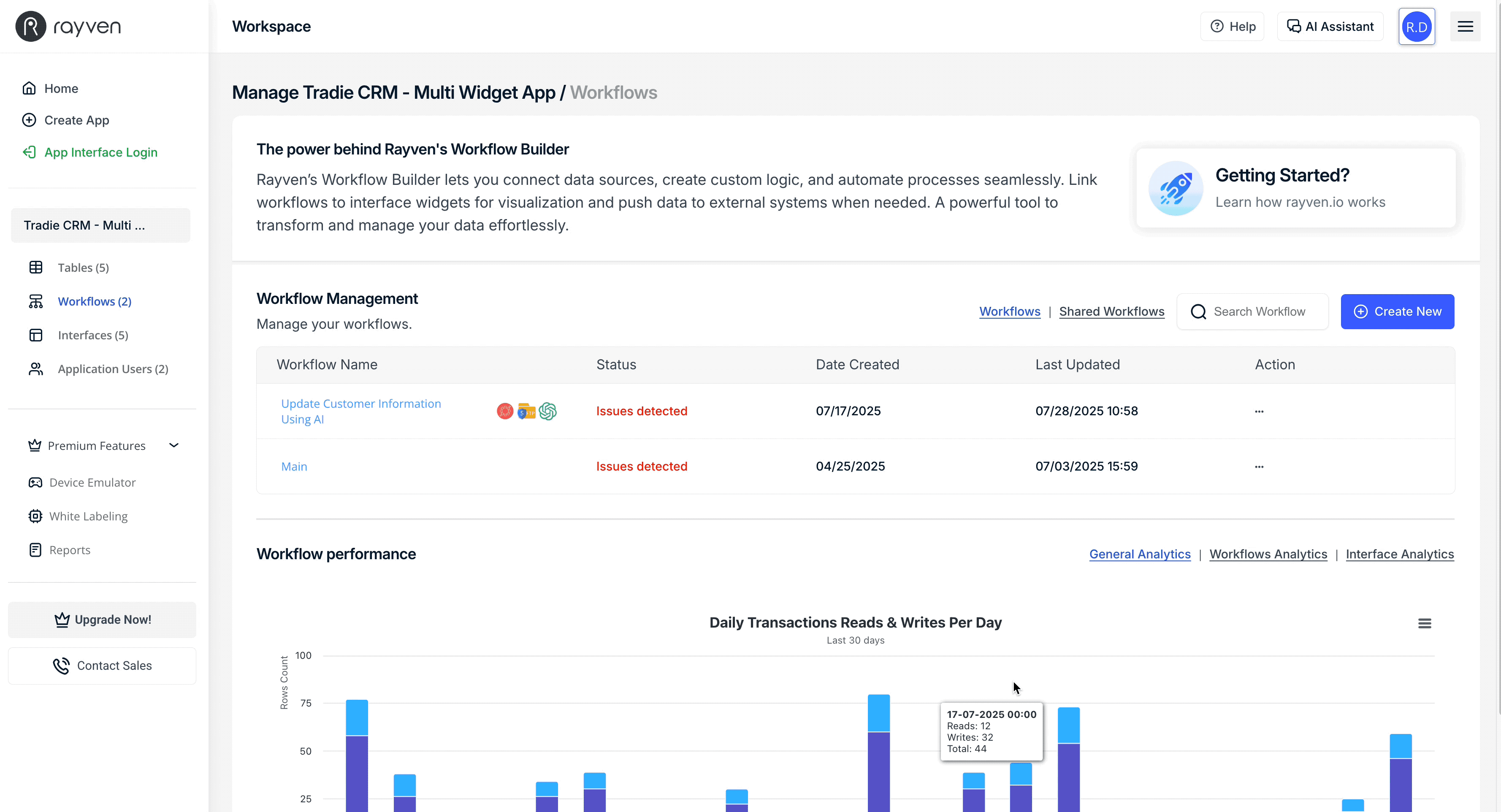Open Workflows (2) in the sidebar
This screenshot has width=1501, height=812.
(95, 301)
